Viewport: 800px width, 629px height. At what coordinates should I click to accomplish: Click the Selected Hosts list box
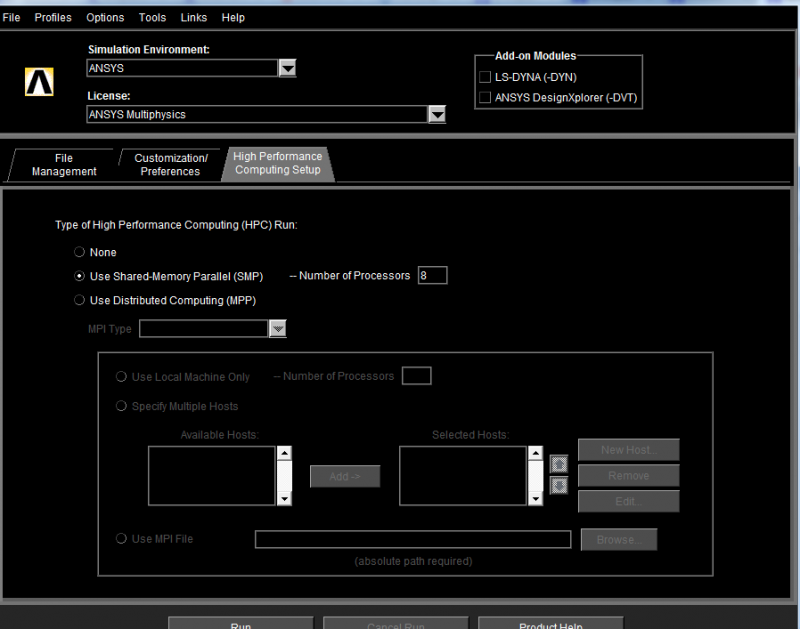click(463, 476)
